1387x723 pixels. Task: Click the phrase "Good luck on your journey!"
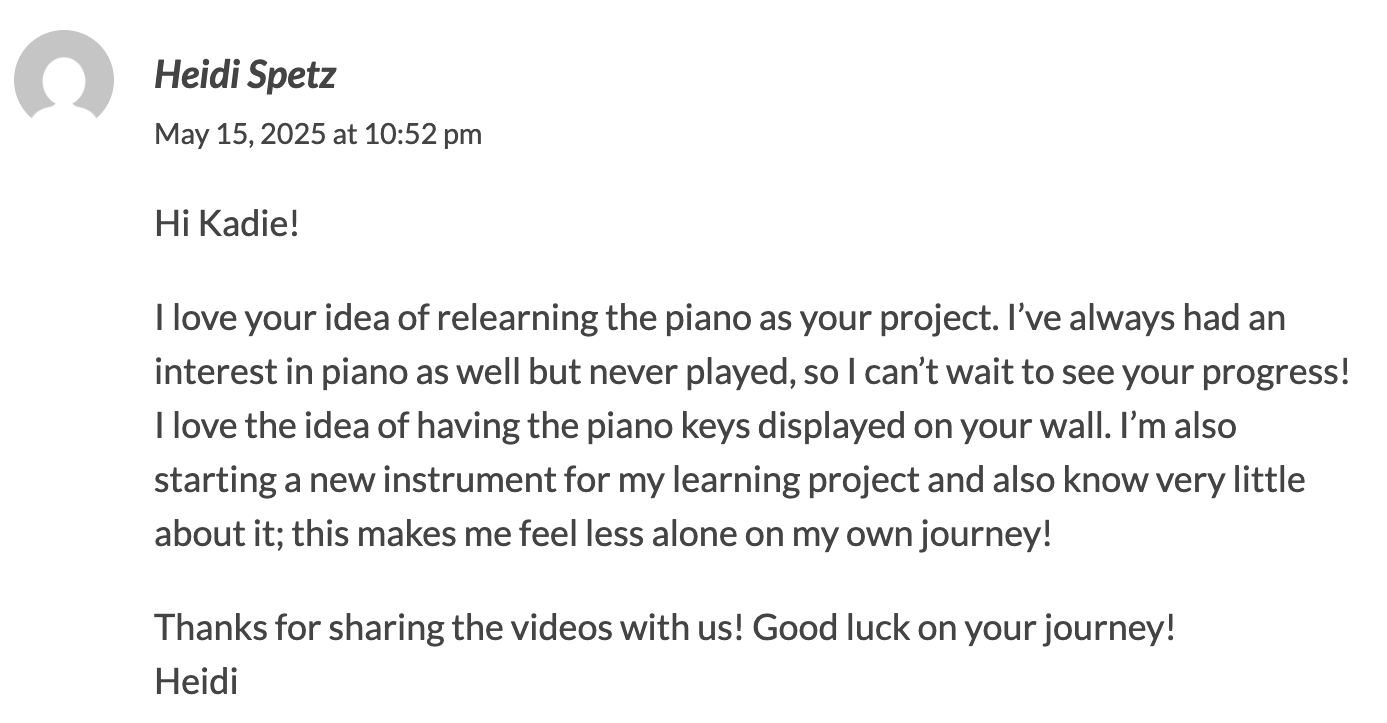point(964,630)
